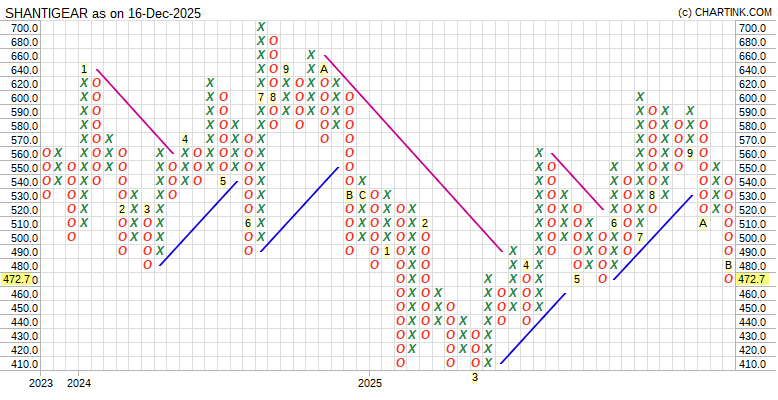The width and height of the screenshot is (778, 400).
Task: Click the 500.0 label on left axis
Action: tap(24, 238)
